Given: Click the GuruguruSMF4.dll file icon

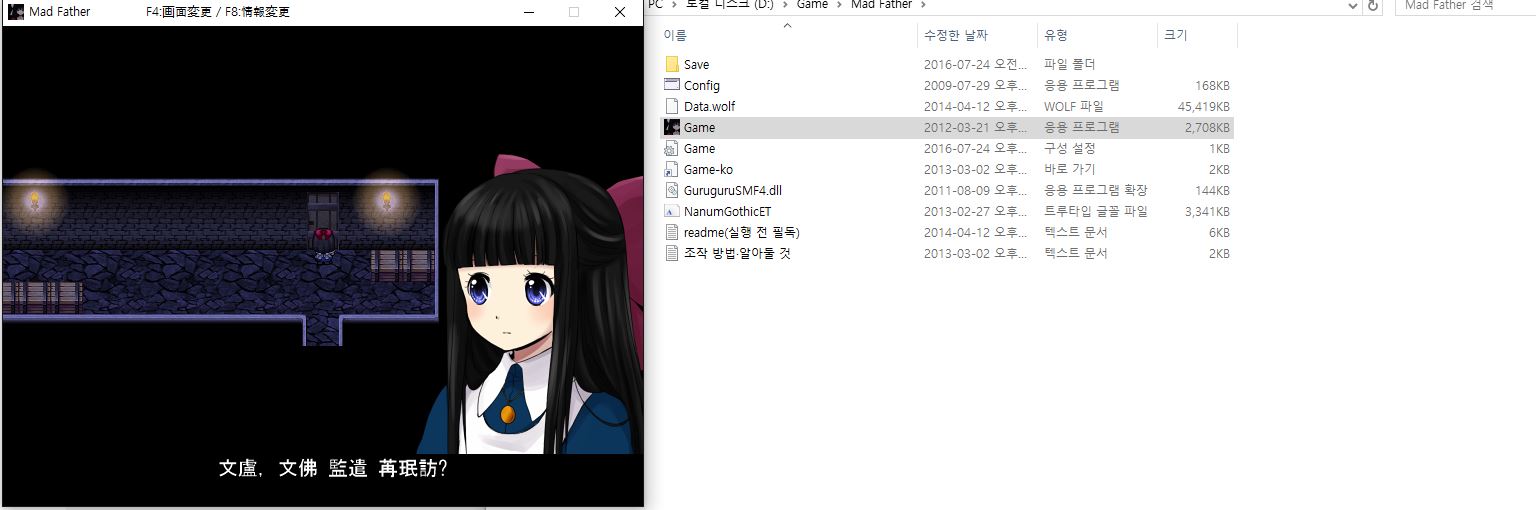Looking at the screenshot, I should click(672, 190).
